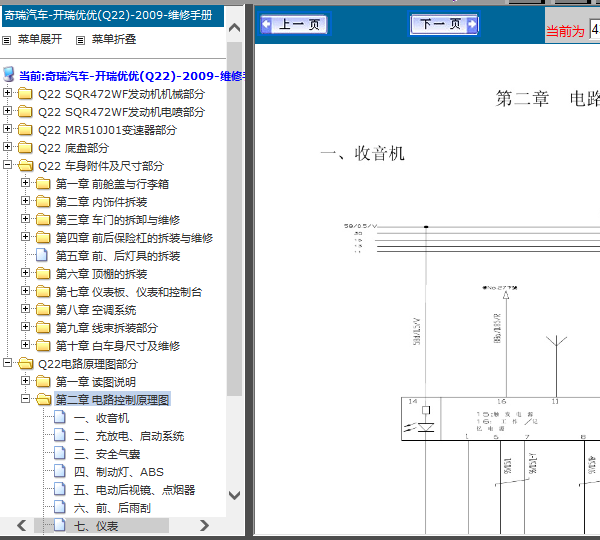Image resolution: width=600 pixels, height=540 pixels.
Task: Expand 第一章 前舱盖与行李箱 node
Action: click(25, 182)
